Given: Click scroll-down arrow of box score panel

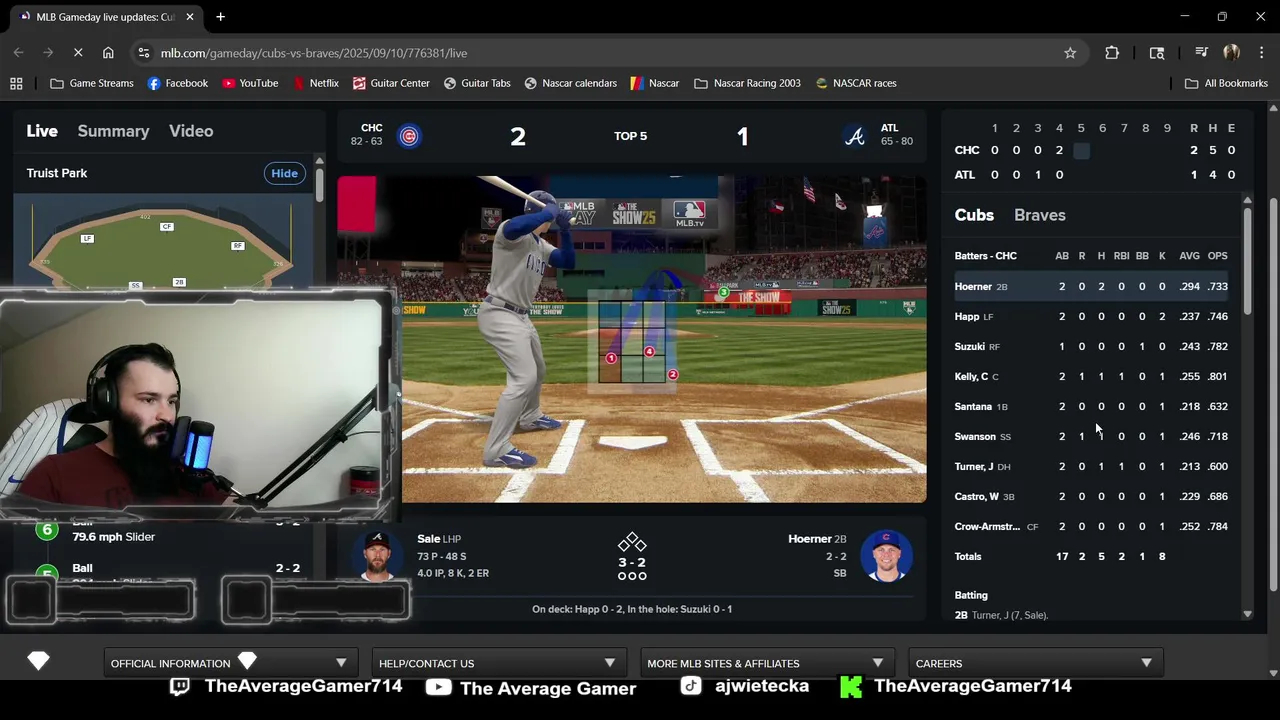Looking at the screenshot, I should point(1247,614).
